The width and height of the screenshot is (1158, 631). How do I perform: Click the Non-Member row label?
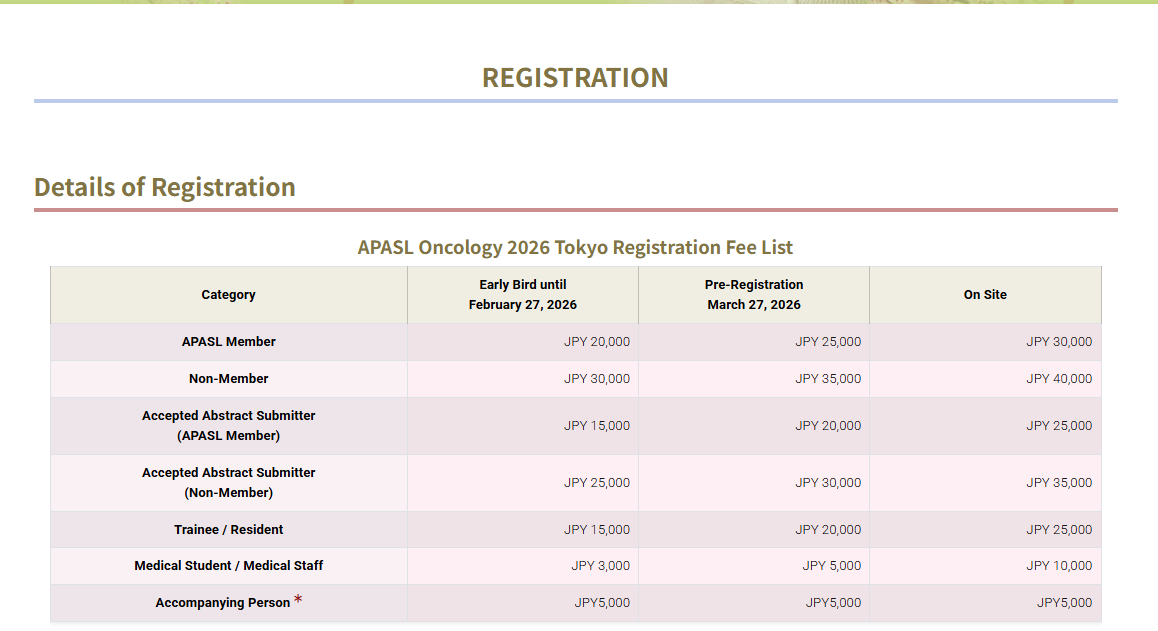click(228, 379)
